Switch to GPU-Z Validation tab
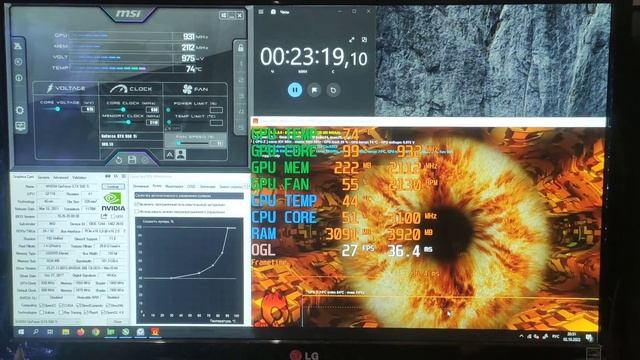This screenshot has width=640, height=360. coord(79,178)
